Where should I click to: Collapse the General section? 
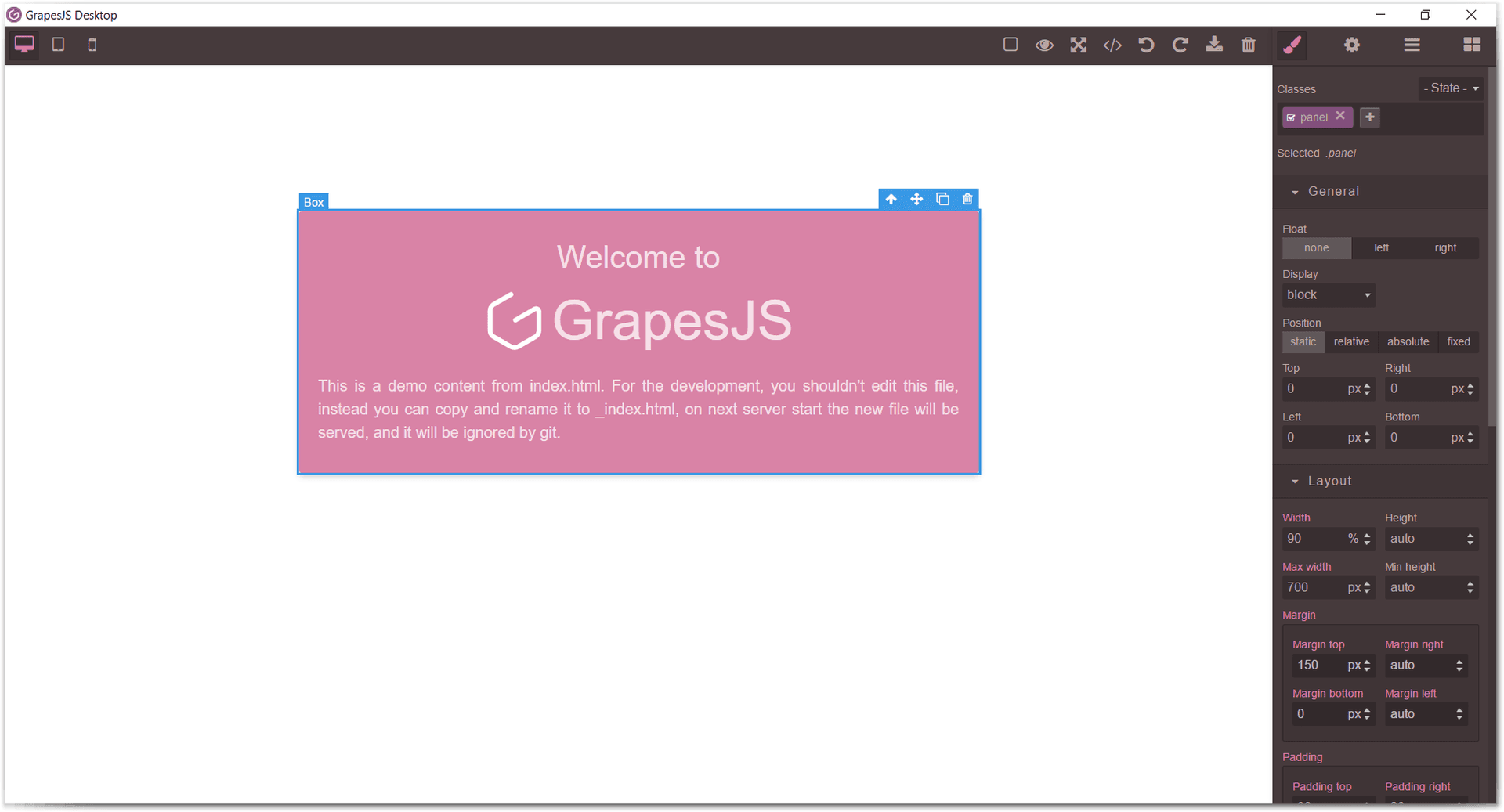(x=1296, y=191)
